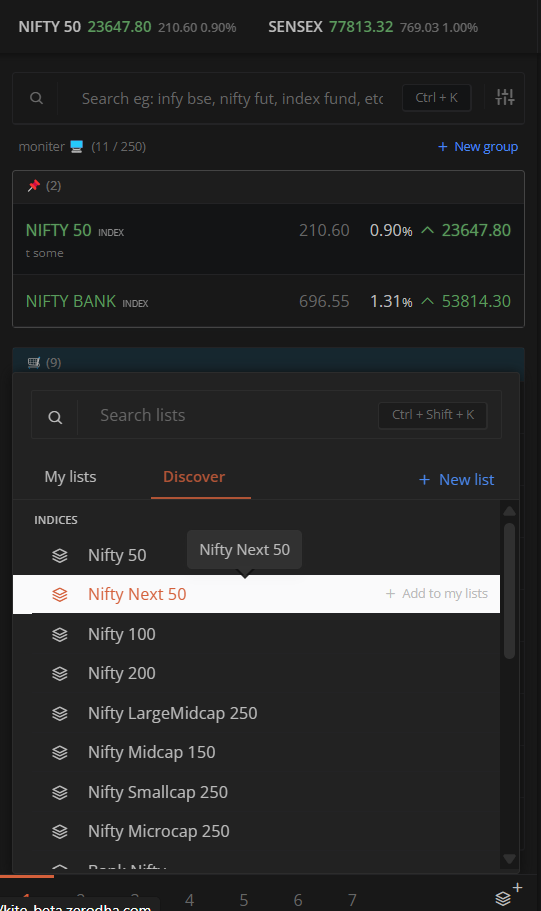Image resolution: width=541 pixels, height=911 pixels.
Task: Click the stack icon beside Nifty Midcap 150
Action: (x=60, y=752)
